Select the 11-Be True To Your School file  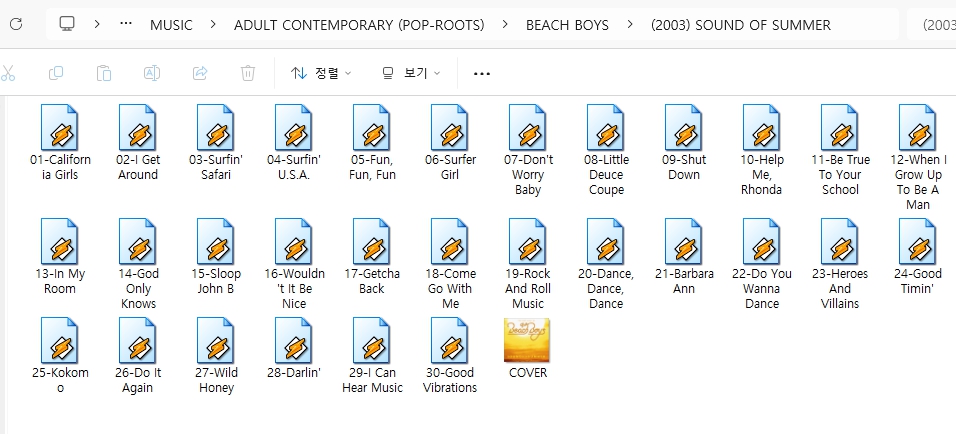click(x=840, y=150)
